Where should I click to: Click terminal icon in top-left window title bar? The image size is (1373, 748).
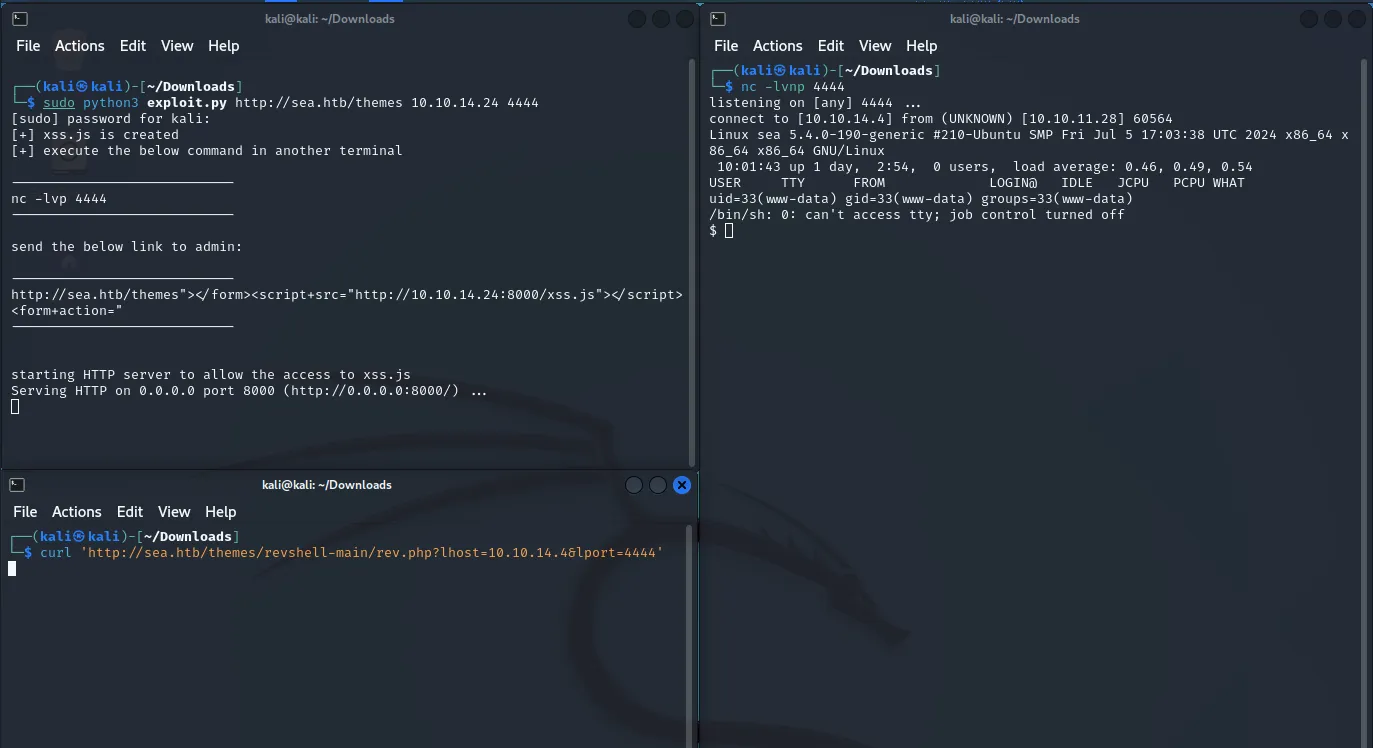coord(19,18)
